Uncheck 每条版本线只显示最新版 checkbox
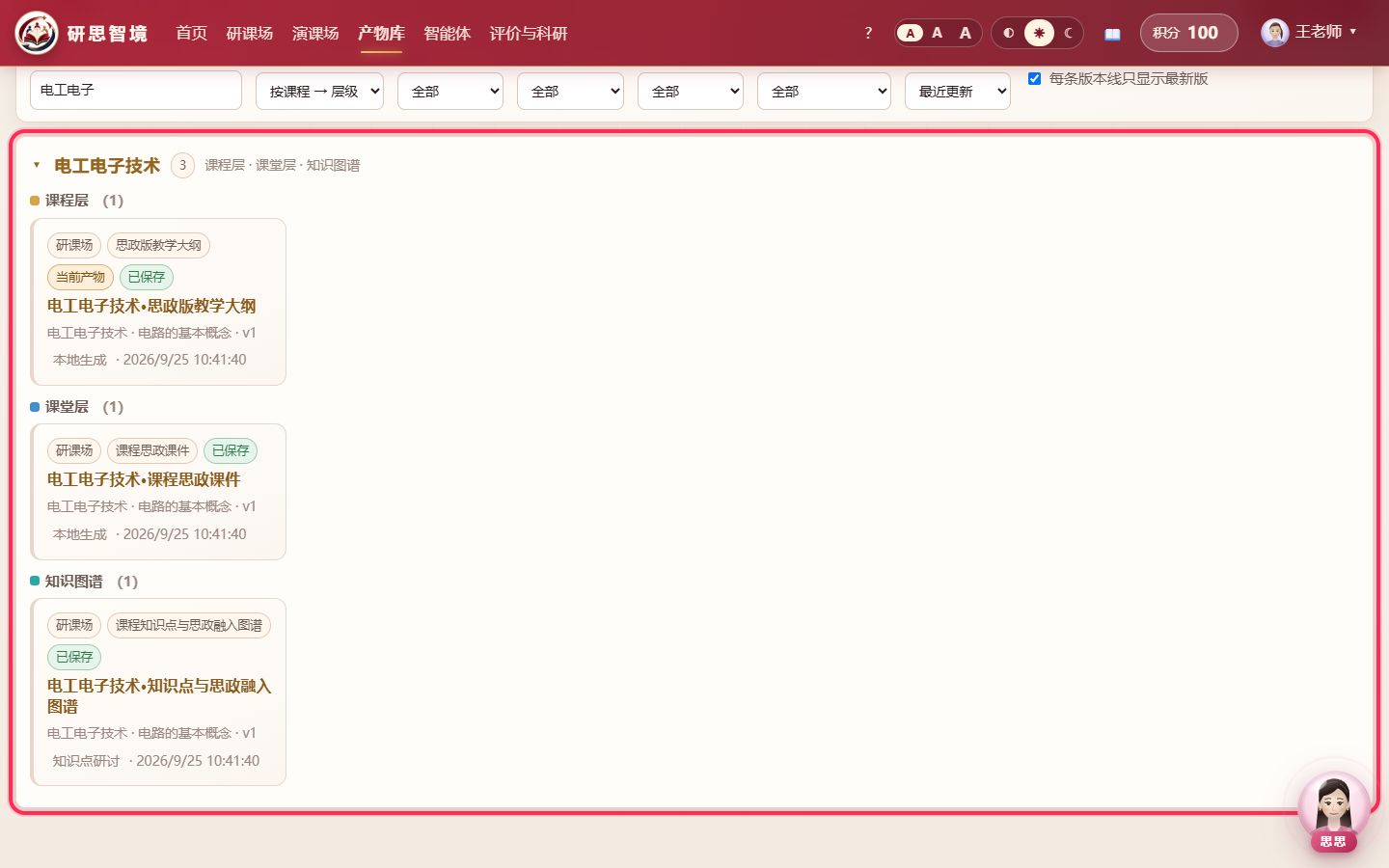1389x868 pixels. point(1034,78)
